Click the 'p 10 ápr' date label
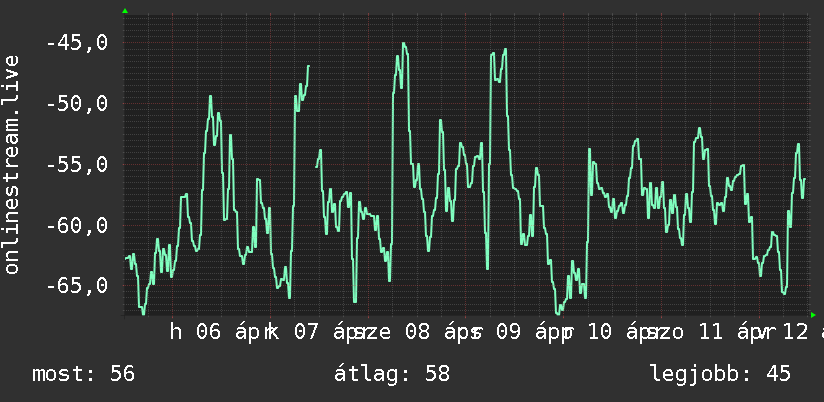Image resolution: width=824 pixels, height=402 pixels. pyautogui.click(x=611, y=332)
